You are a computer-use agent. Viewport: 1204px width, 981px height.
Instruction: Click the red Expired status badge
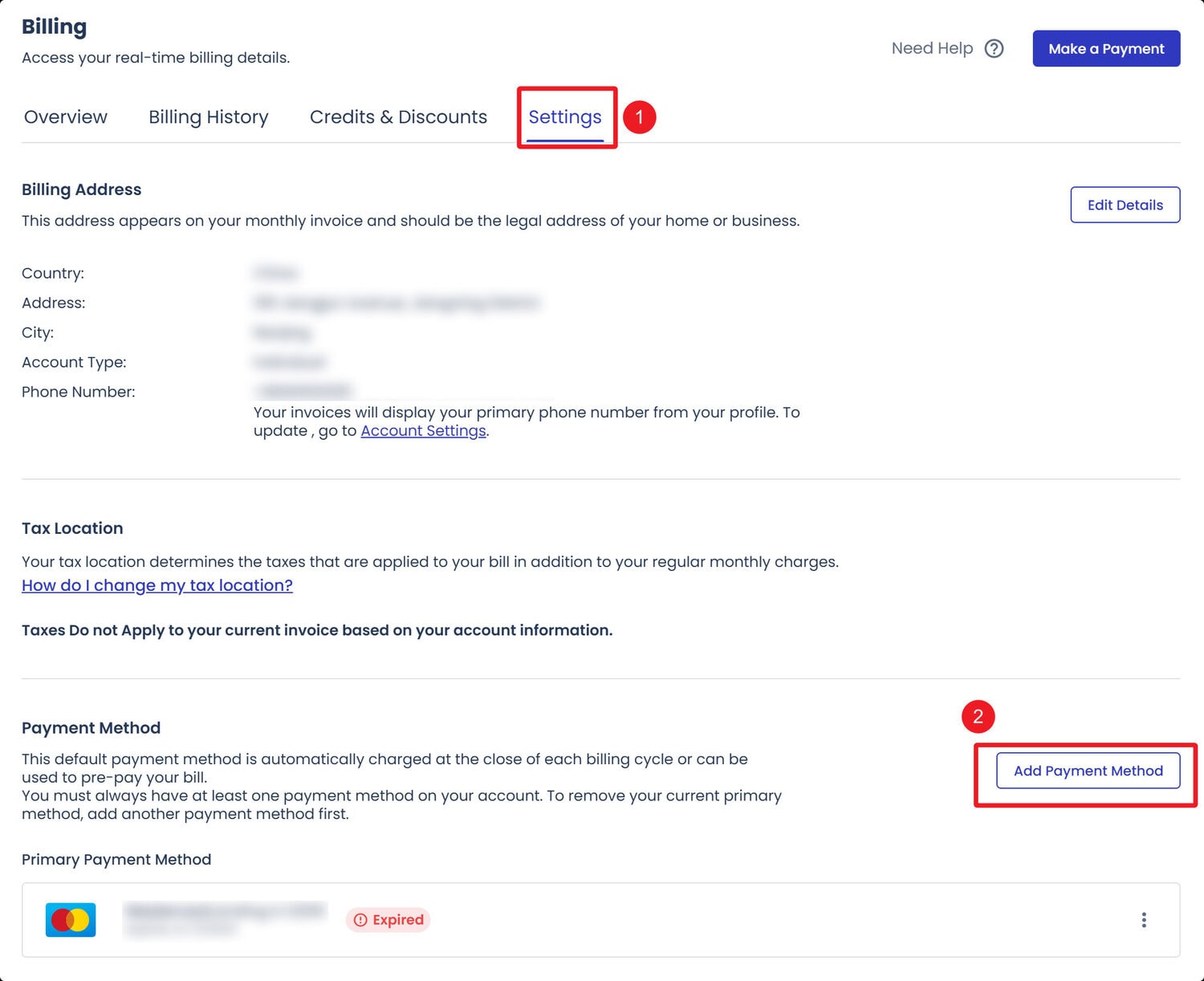(388, 920)
